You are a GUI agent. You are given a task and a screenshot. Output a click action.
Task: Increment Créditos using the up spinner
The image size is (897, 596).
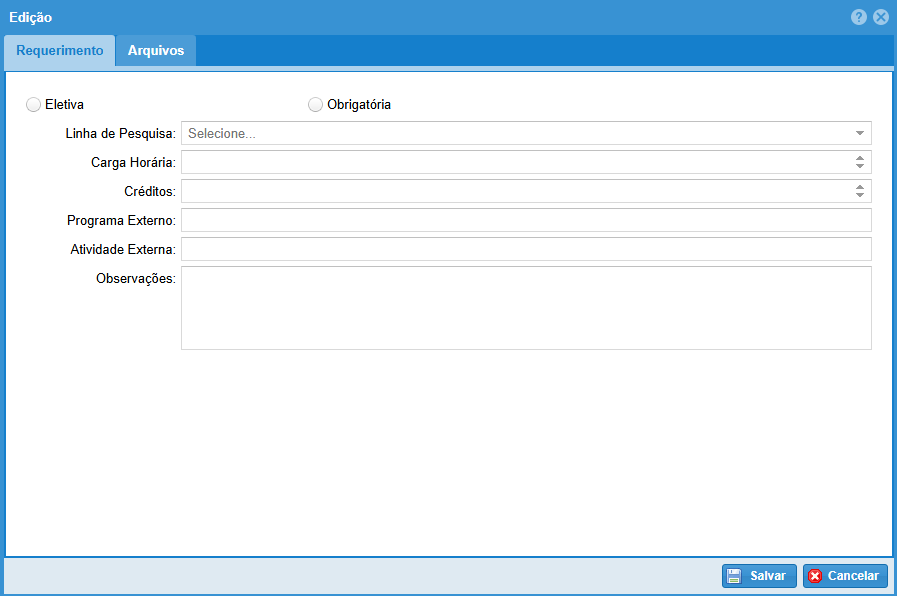860,187
